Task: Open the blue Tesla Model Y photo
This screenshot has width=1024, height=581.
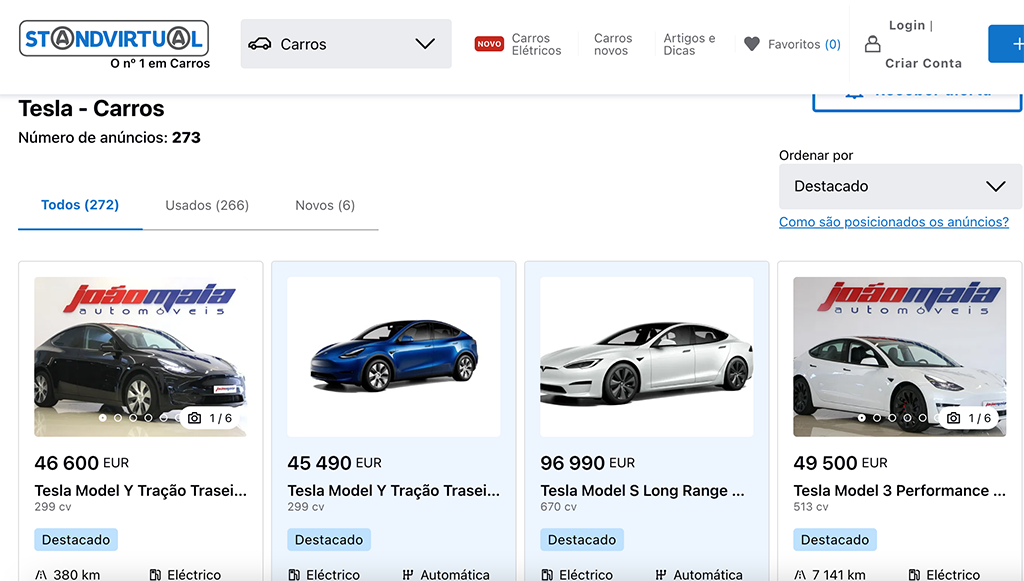Action: coord(394,356)
